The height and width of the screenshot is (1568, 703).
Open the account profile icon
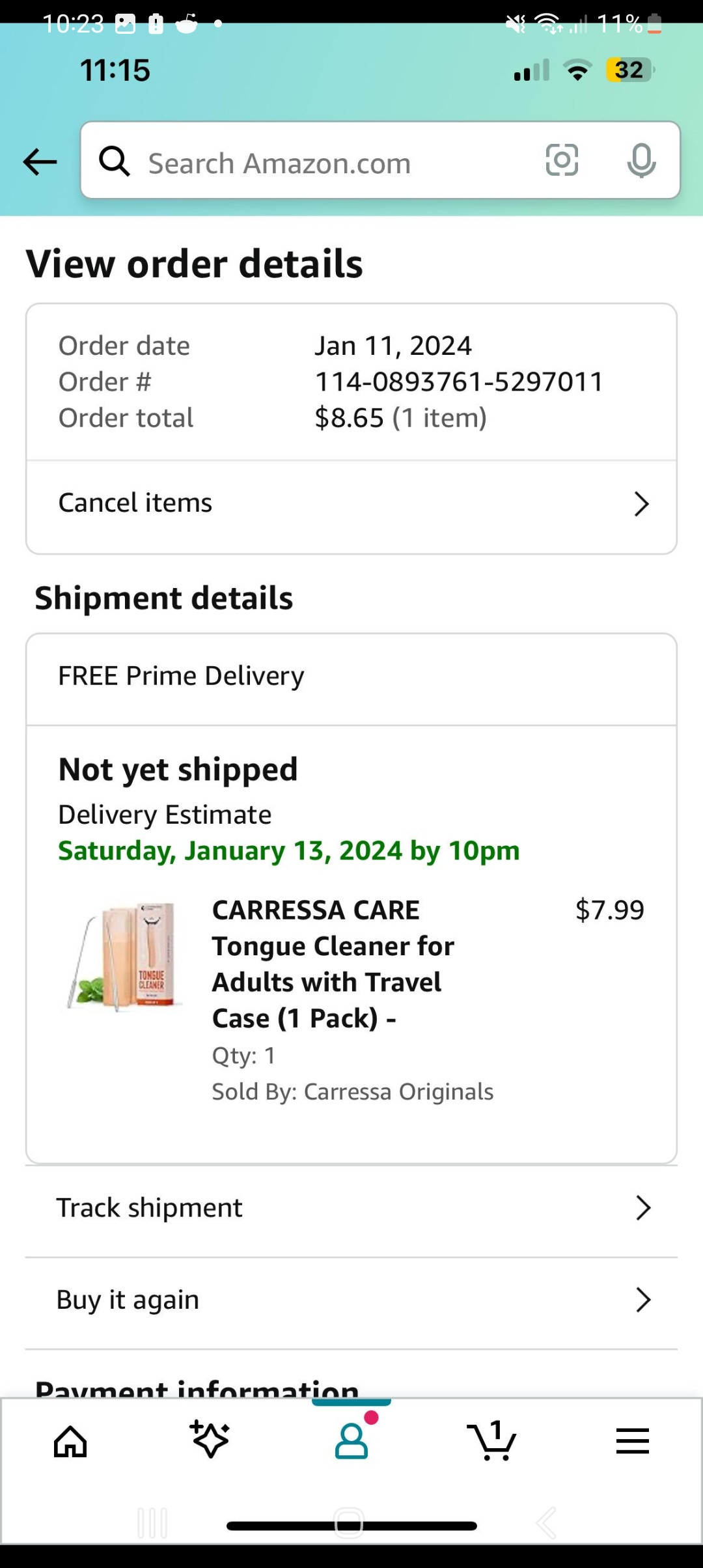click(x=351, y=1440)
